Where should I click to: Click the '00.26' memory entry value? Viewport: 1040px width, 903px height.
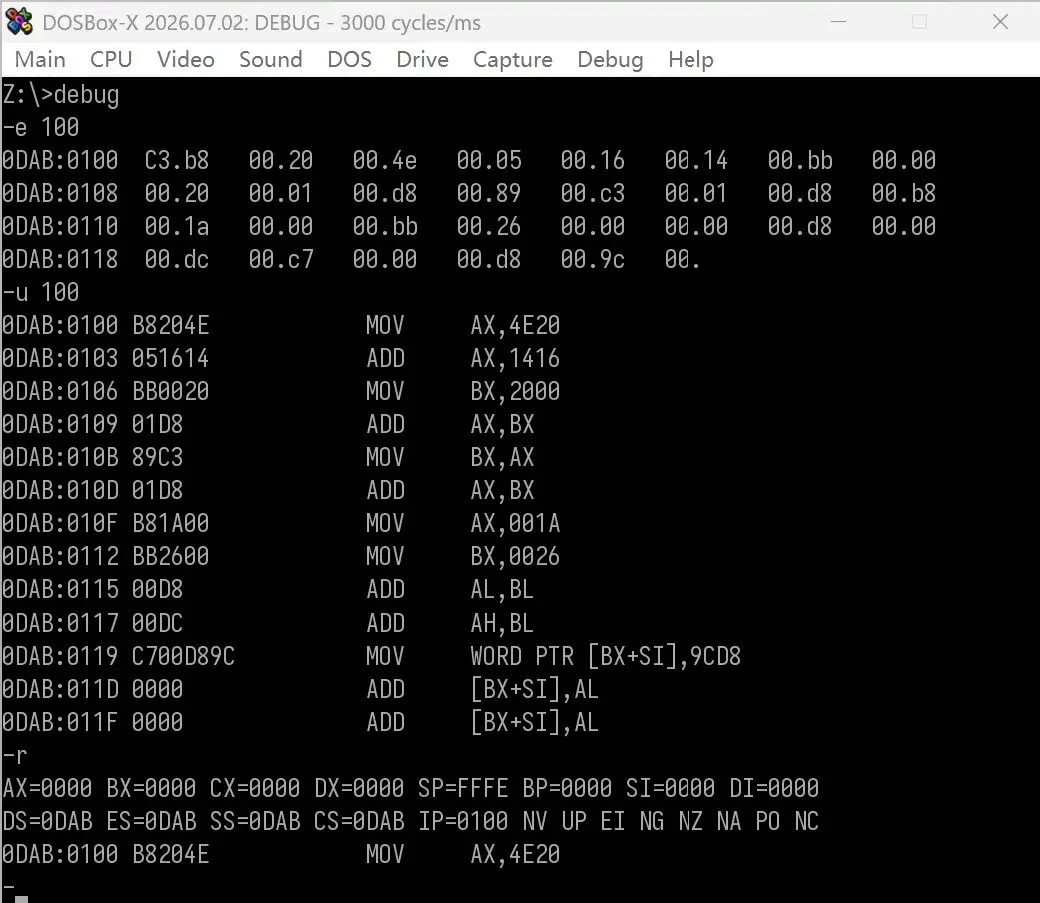coord(489,227)
